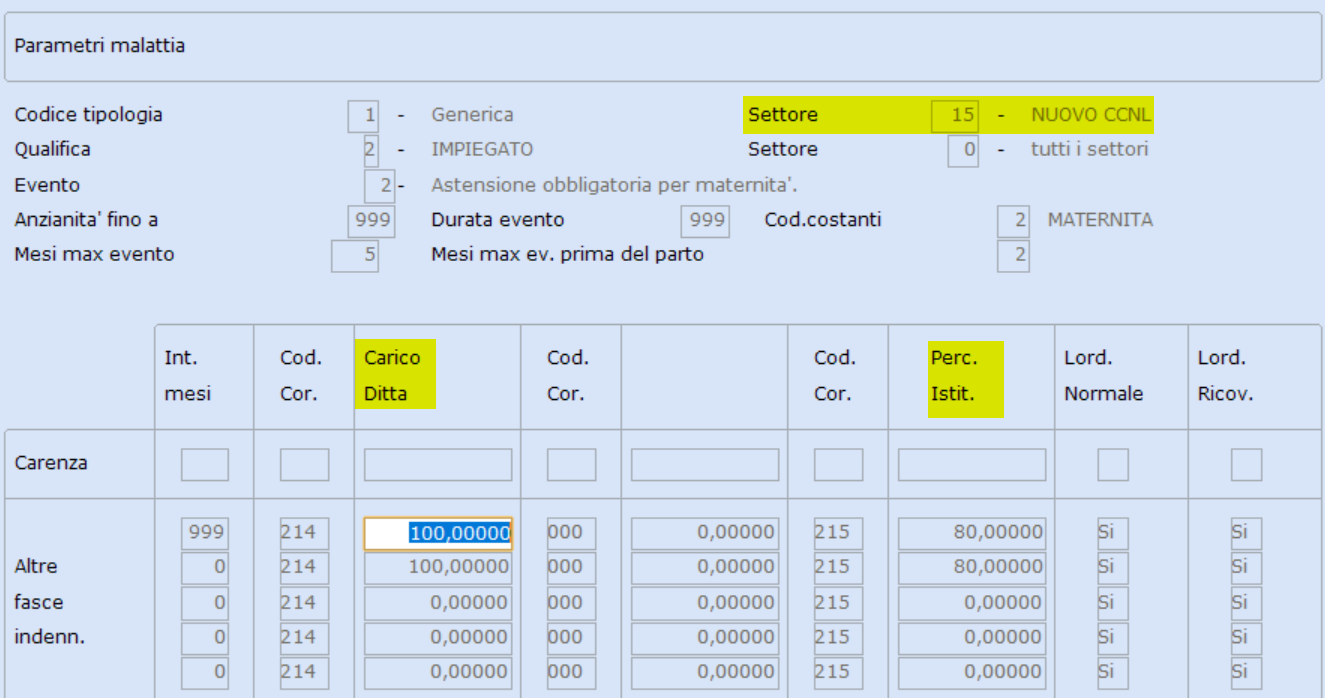Viewport: 1325px width, 698px height.
Task: Click Carenza Cod. Cor. field beside Int. mesi
Action: click(305, 465)
